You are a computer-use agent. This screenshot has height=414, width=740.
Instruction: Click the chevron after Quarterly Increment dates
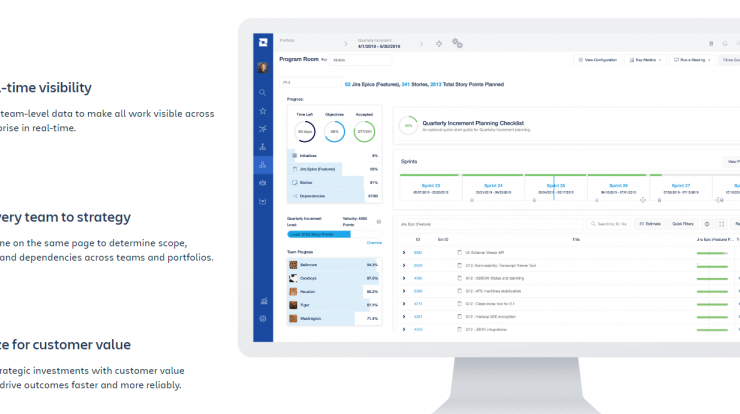(x=421, y=44)
